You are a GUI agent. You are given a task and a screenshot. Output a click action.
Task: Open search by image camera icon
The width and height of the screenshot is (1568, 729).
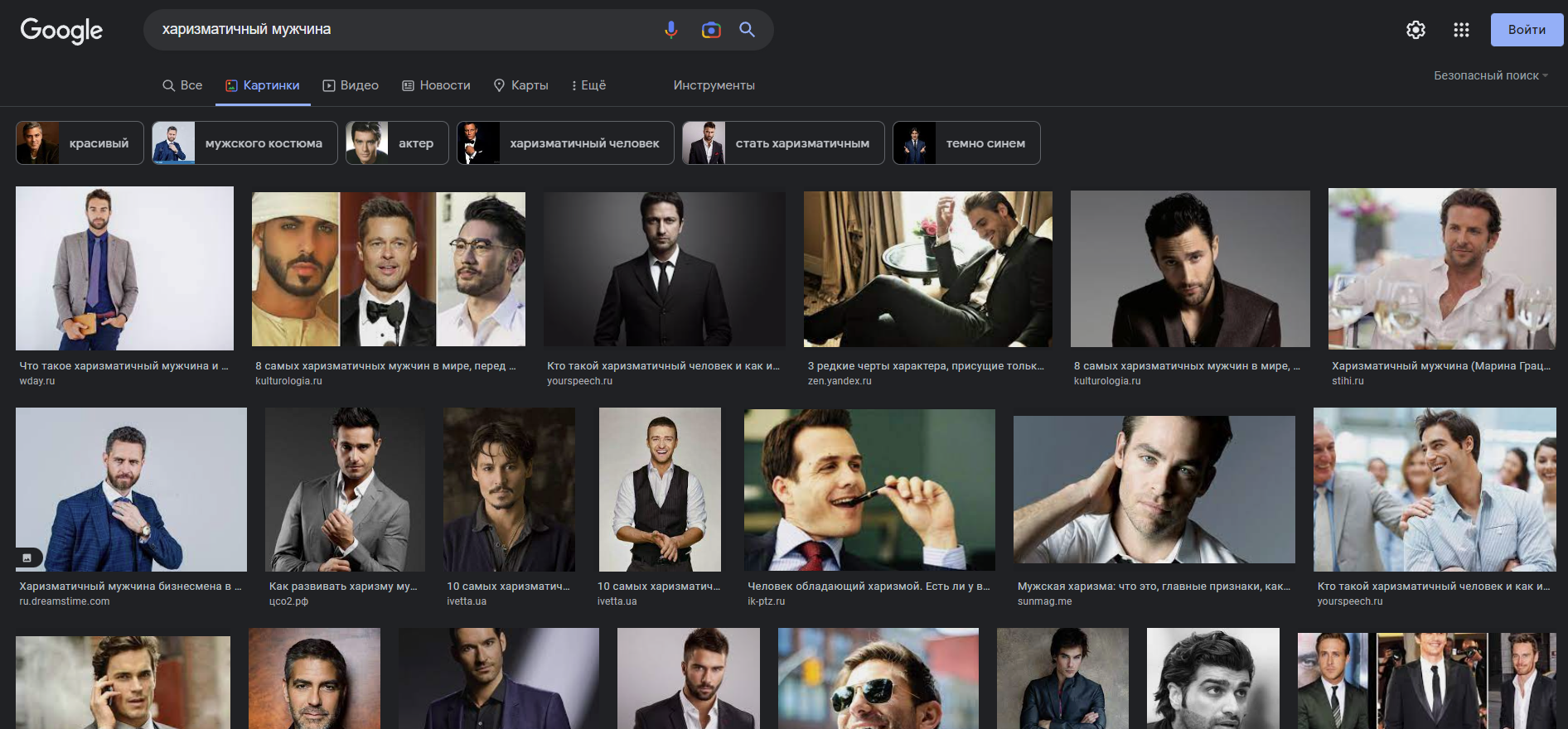(711, 30)
